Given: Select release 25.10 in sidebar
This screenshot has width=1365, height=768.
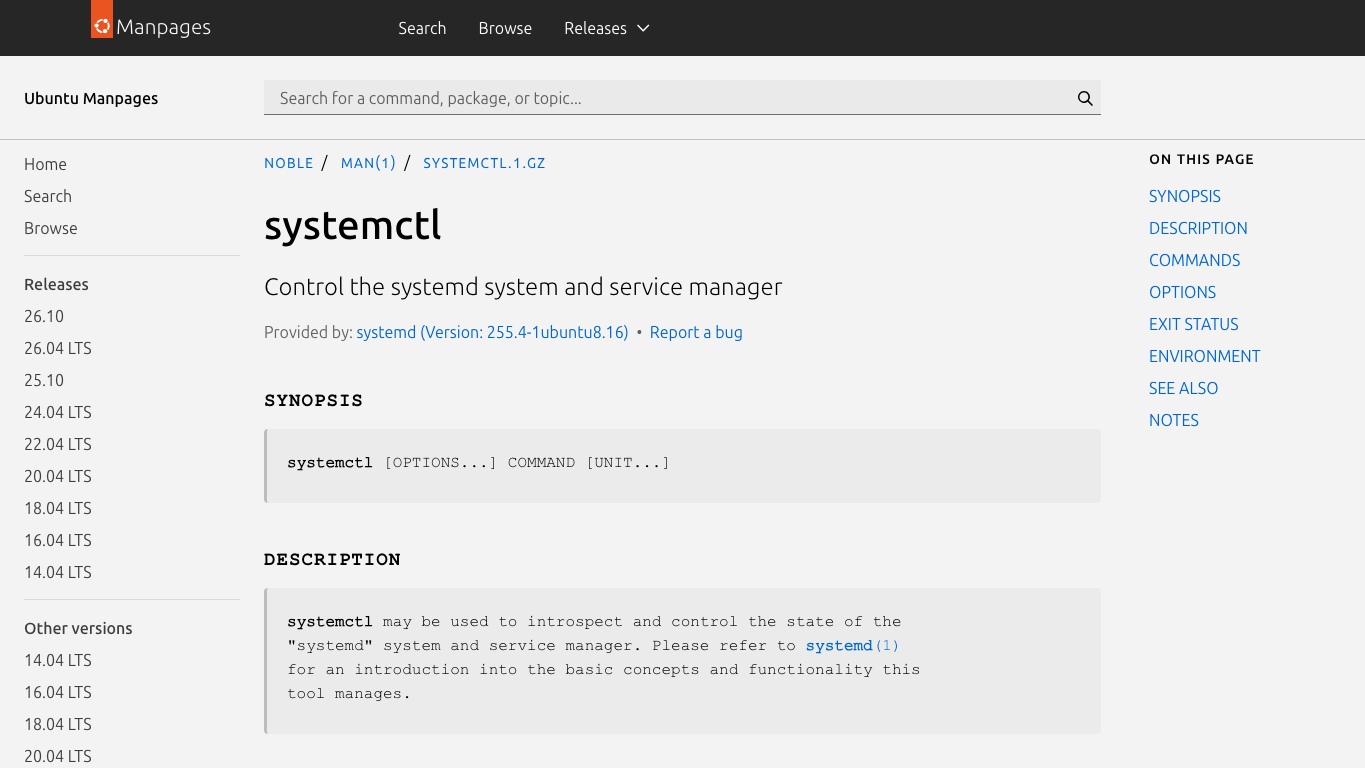Looking at the screenshot, I should coord(44,380).
